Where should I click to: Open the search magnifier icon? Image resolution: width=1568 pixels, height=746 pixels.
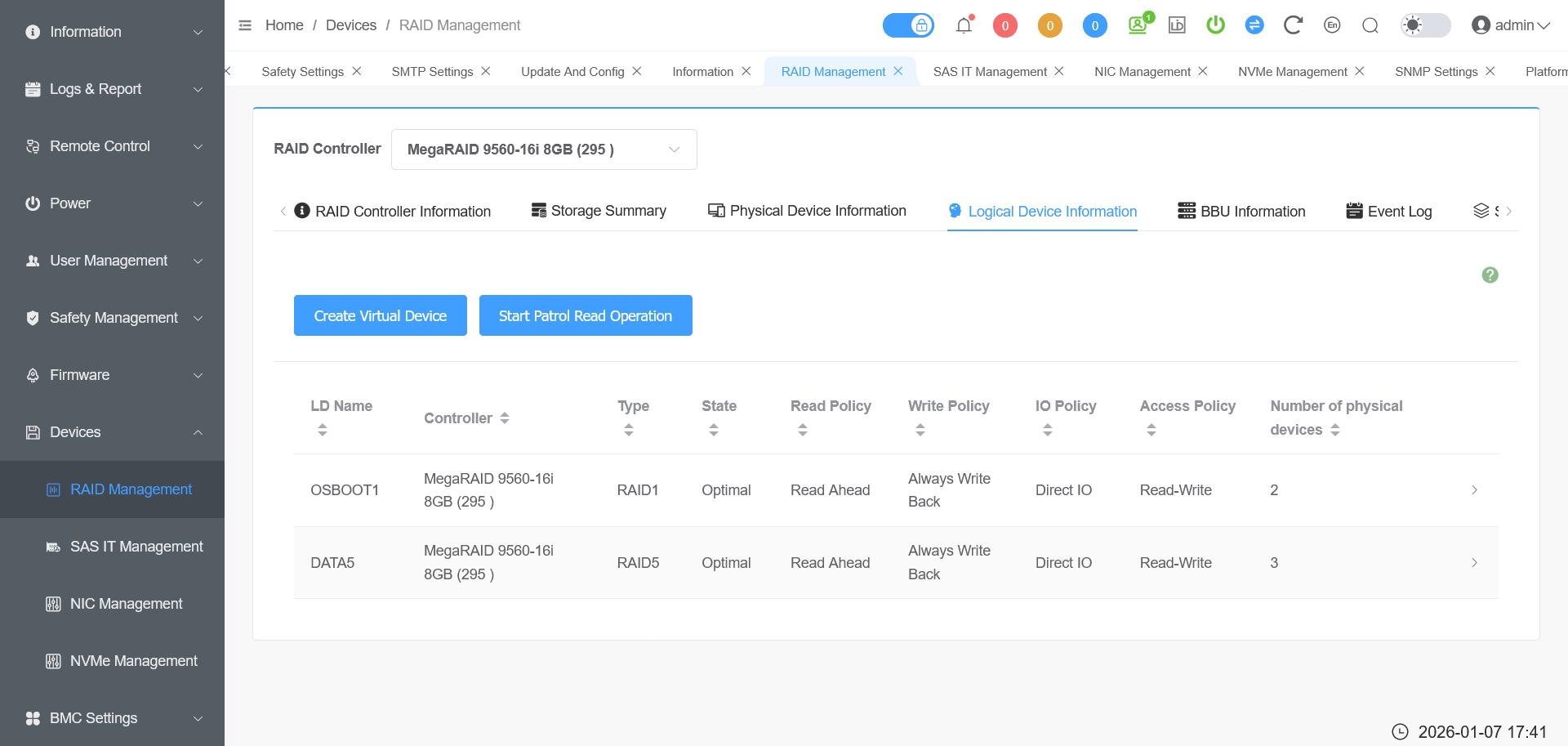1370,25
